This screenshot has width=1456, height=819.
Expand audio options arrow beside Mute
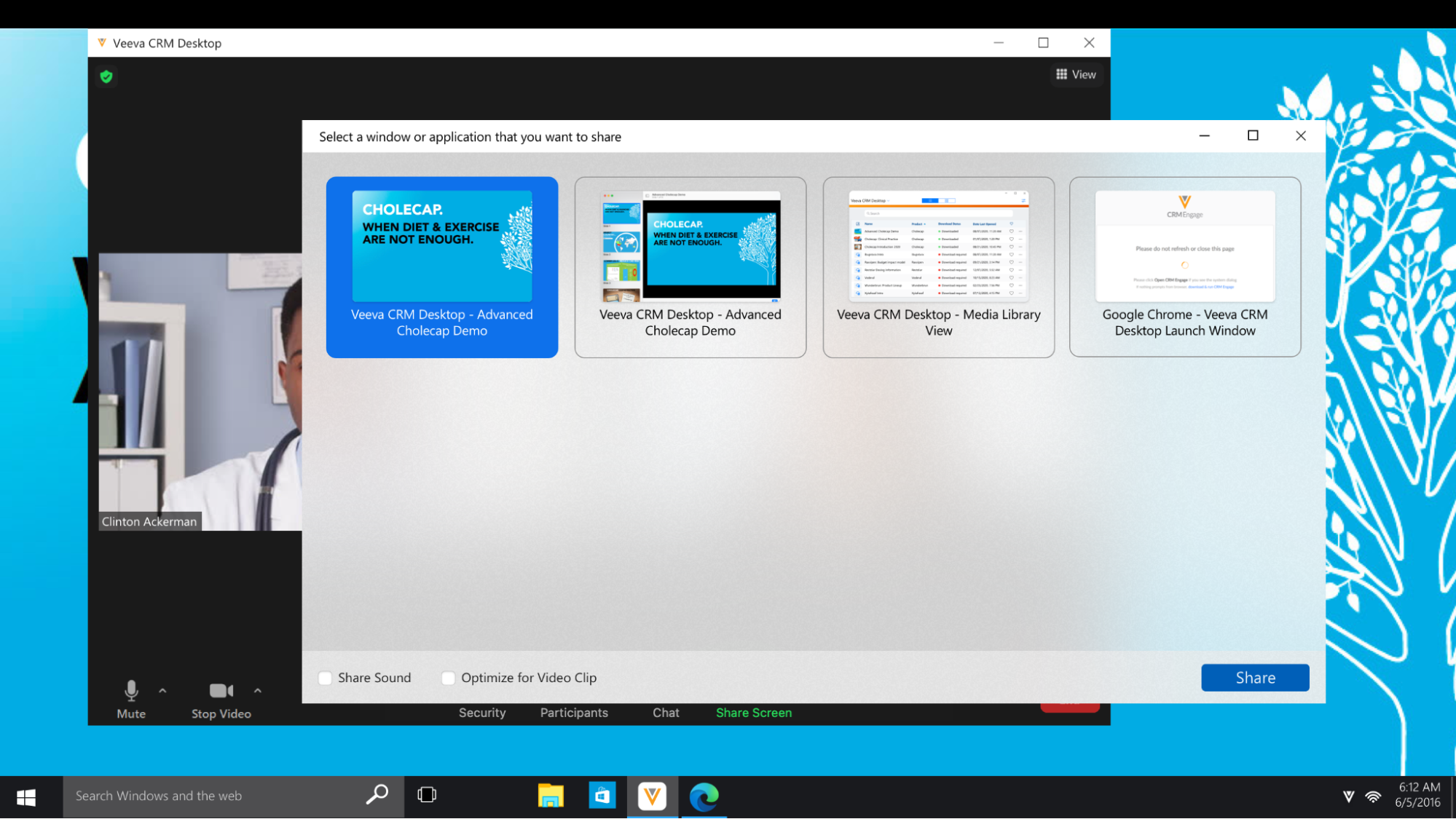pyautogui.click(x=162, y=690)
